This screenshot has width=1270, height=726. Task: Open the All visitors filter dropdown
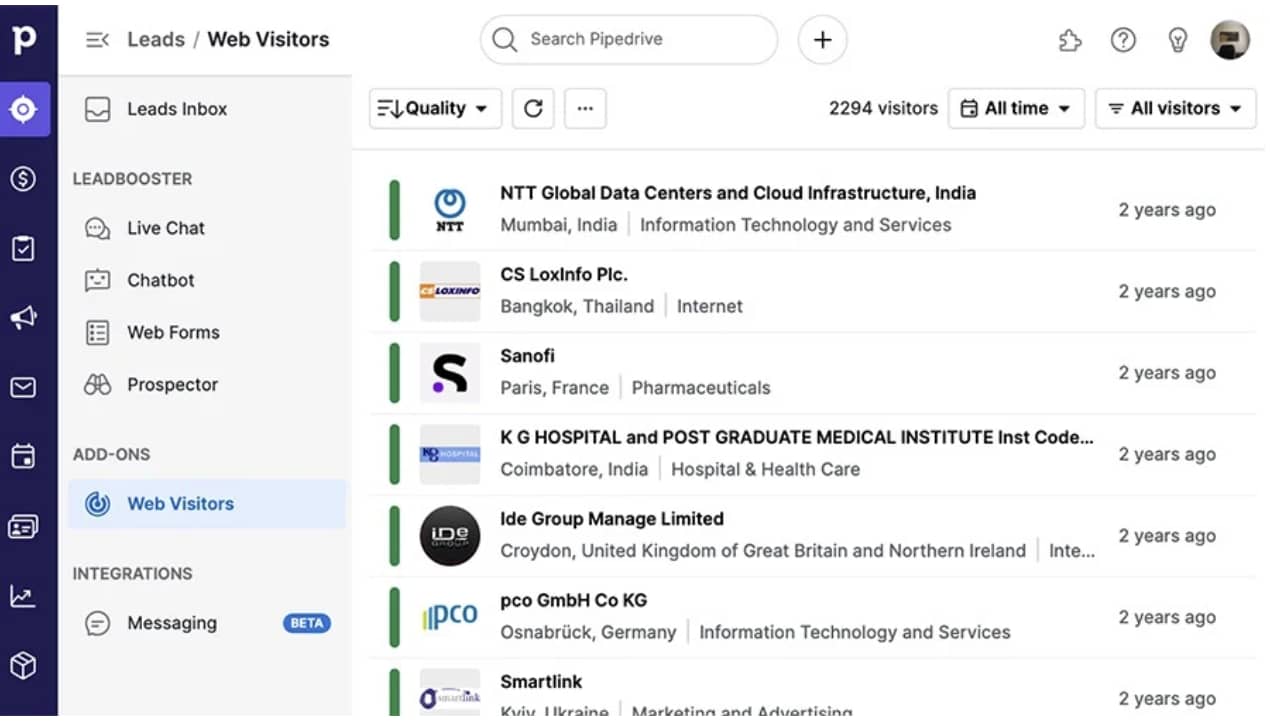(1175, 108)
